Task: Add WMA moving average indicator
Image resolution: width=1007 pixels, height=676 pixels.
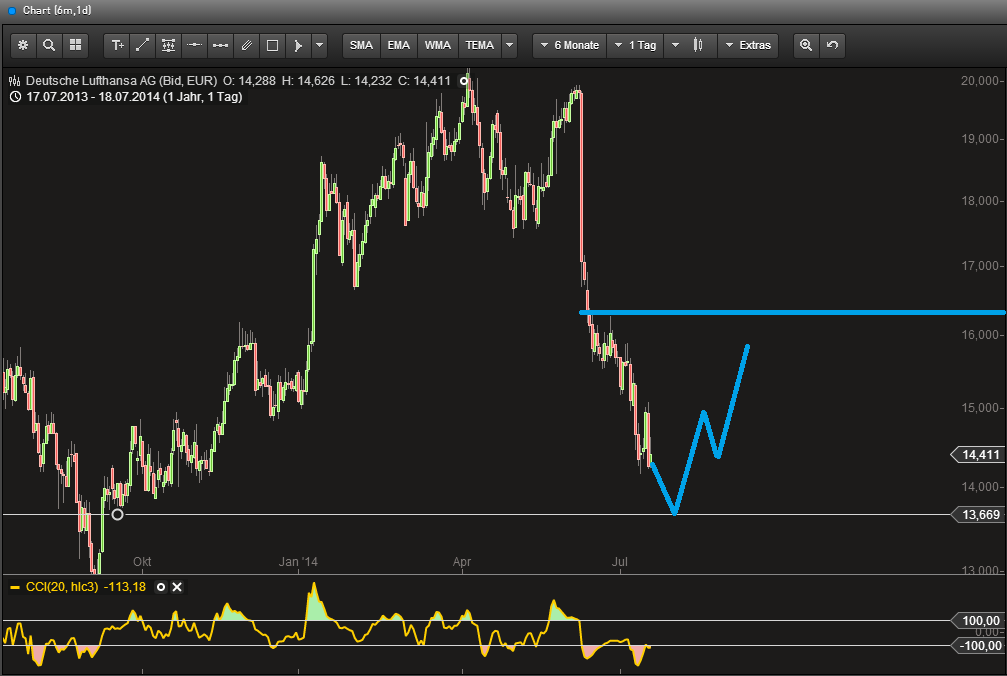Action: coord(437,46)
